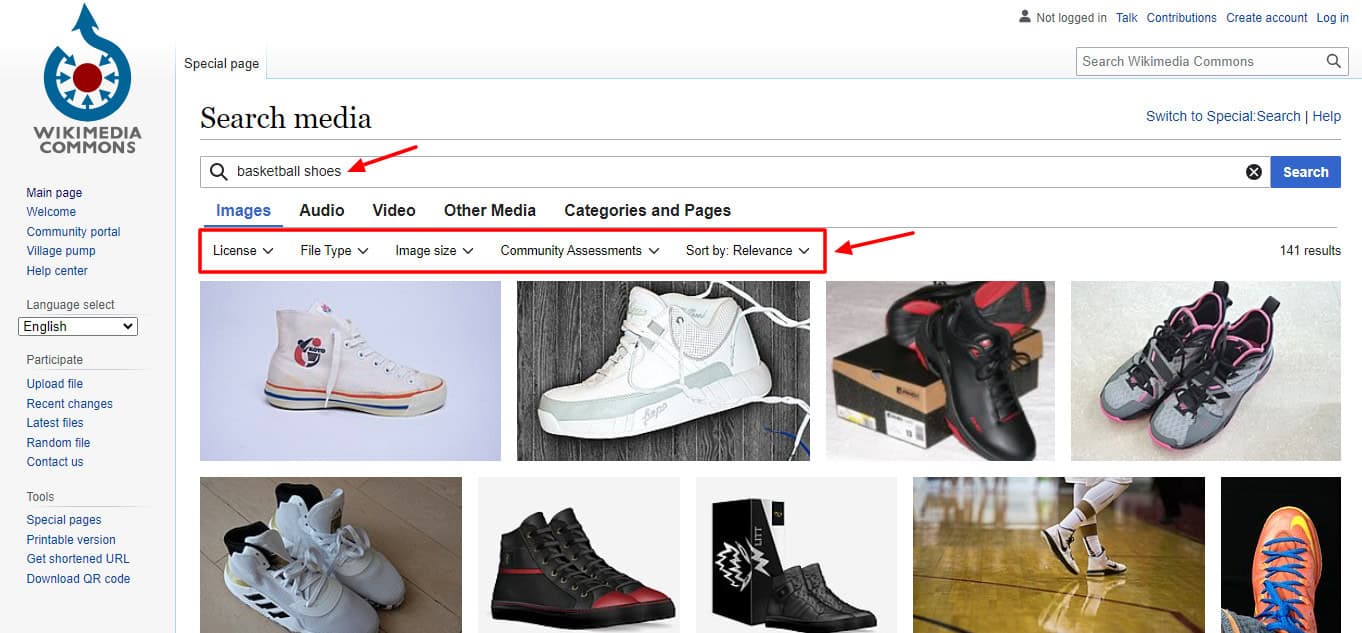This screenshot has height=633, width=1362.
Task: Open Village pump link
Action: 61,251
